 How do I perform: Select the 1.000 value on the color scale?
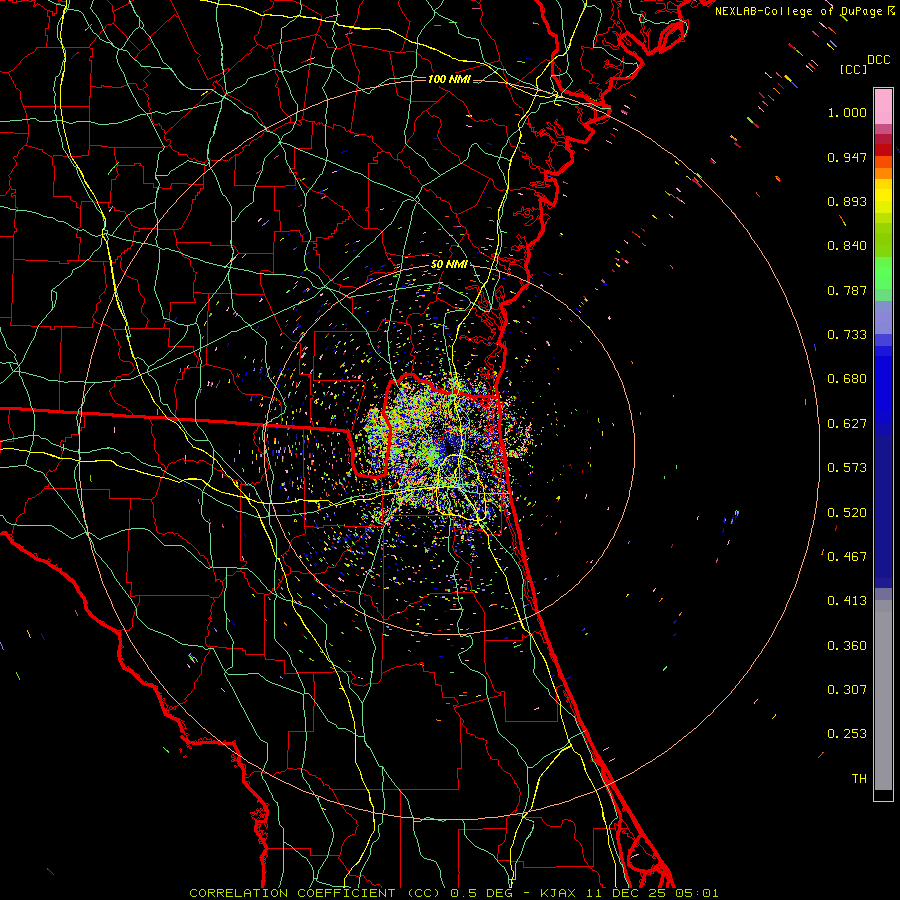point(847,112)
